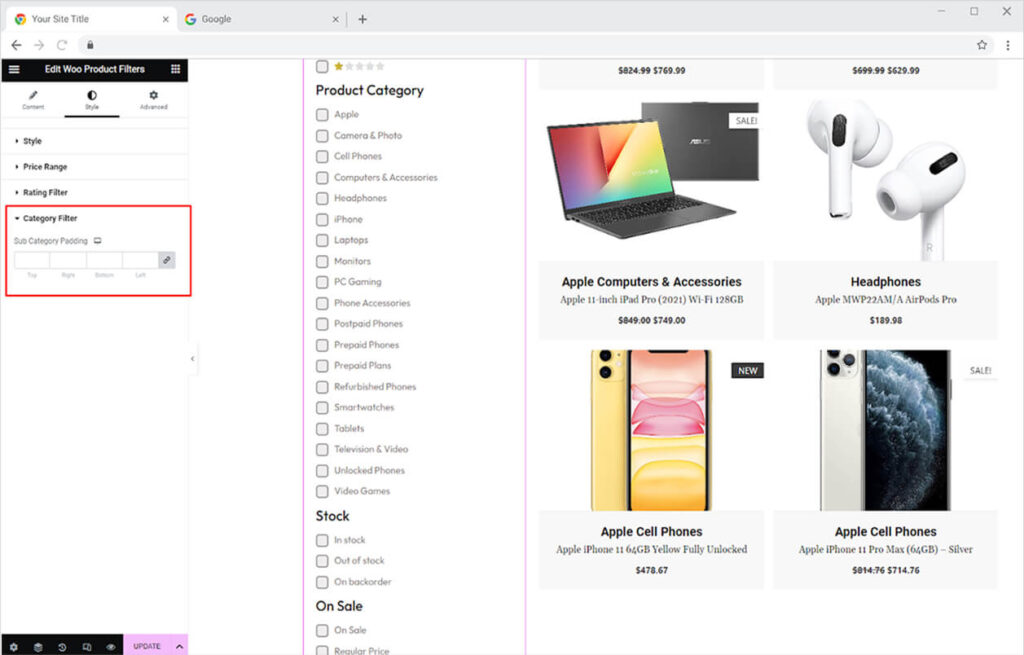
Task: Switch to Responsive Mode device icon
Action: pyautogui.click(x=84, y=646)
